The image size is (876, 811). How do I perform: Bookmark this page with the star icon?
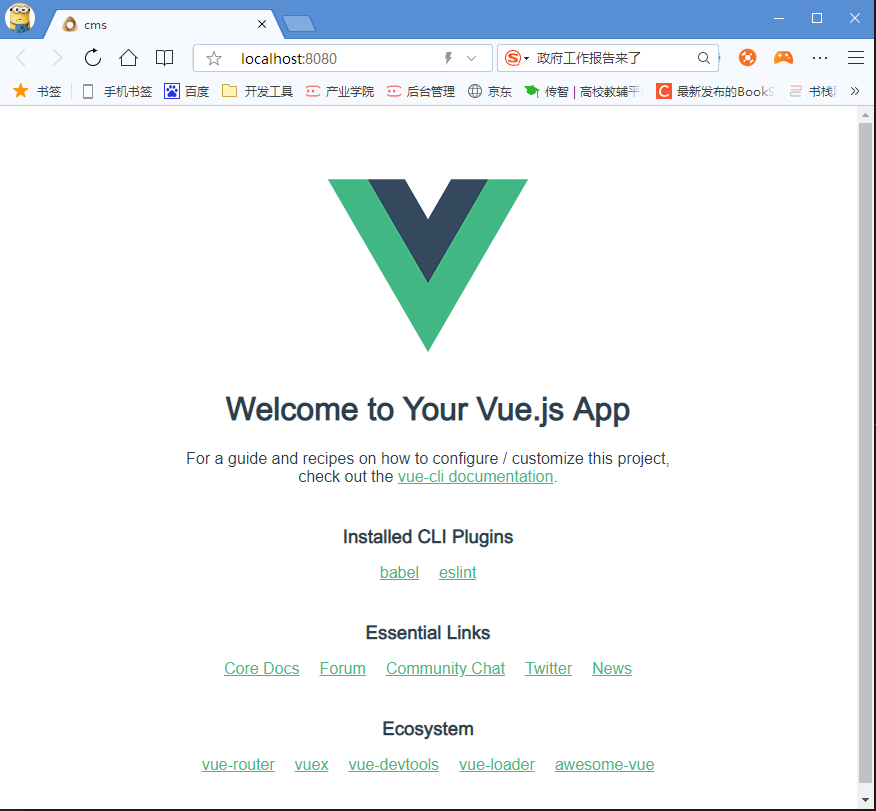[213, 58]
